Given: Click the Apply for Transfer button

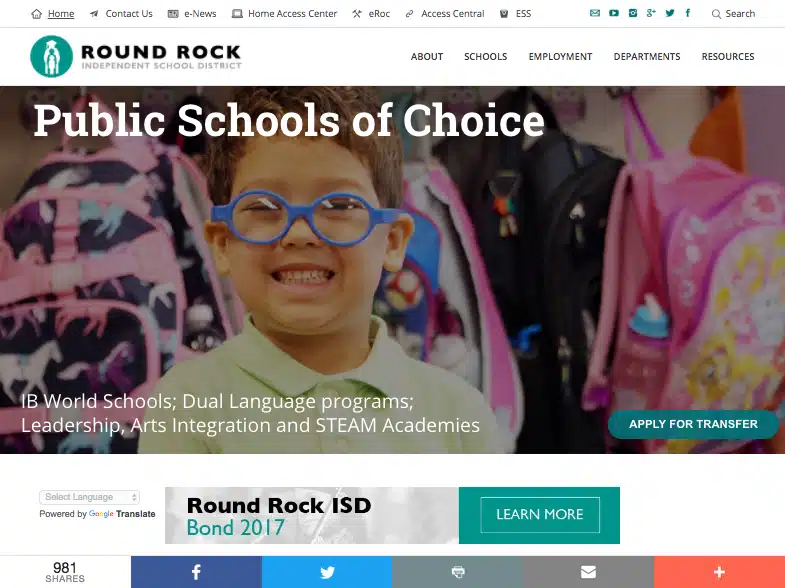Looking at the screenshot, I should point(693,424).
